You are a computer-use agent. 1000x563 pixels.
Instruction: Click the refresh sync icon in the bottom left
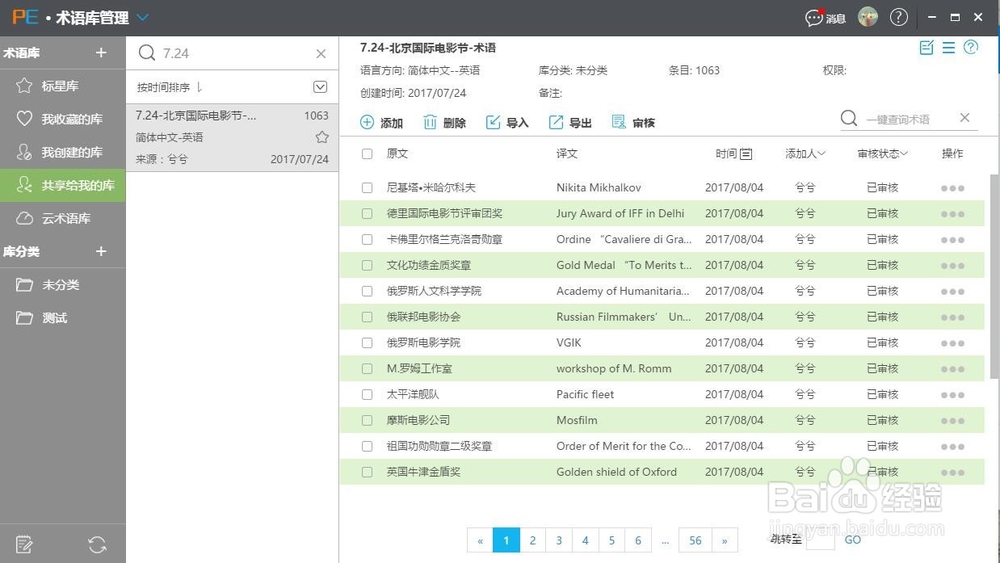[97, 544]
